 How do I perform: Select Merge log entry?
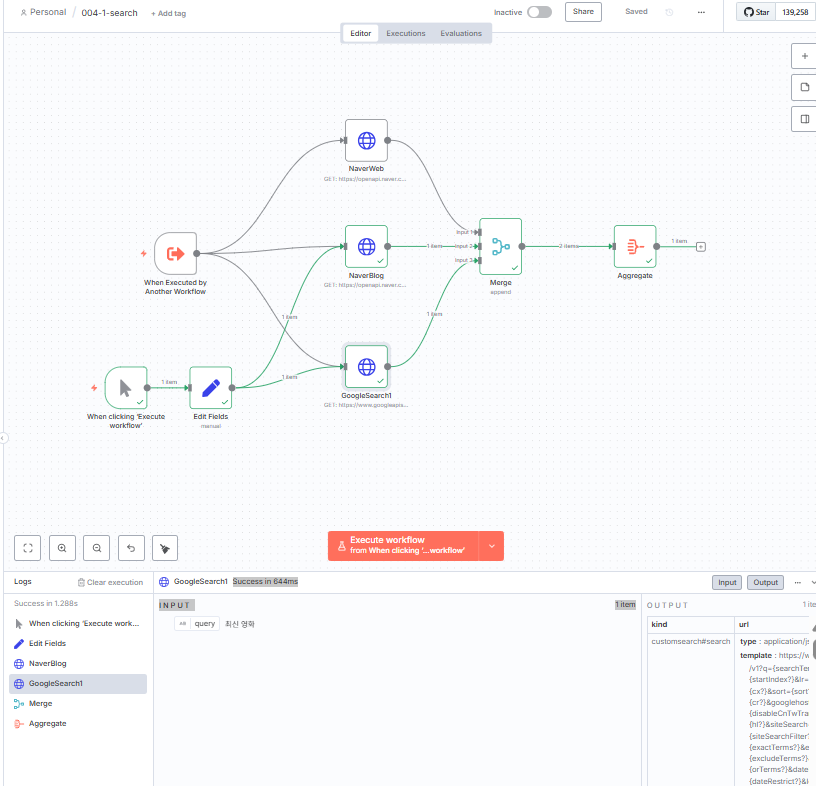pyautogui.click(x=78, y=704)
